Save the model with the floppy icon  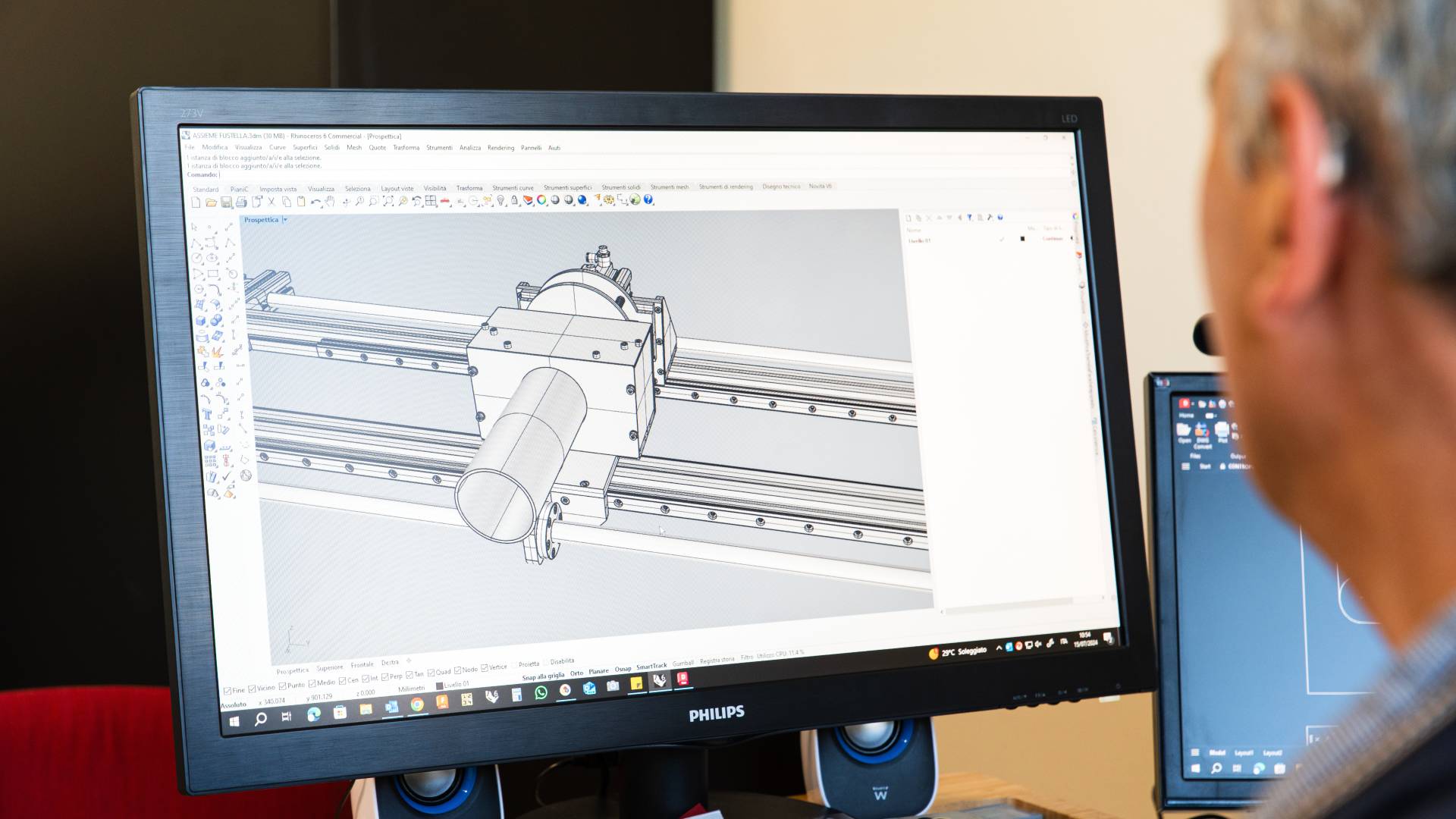pyautogui.click(x=226, y=202)
